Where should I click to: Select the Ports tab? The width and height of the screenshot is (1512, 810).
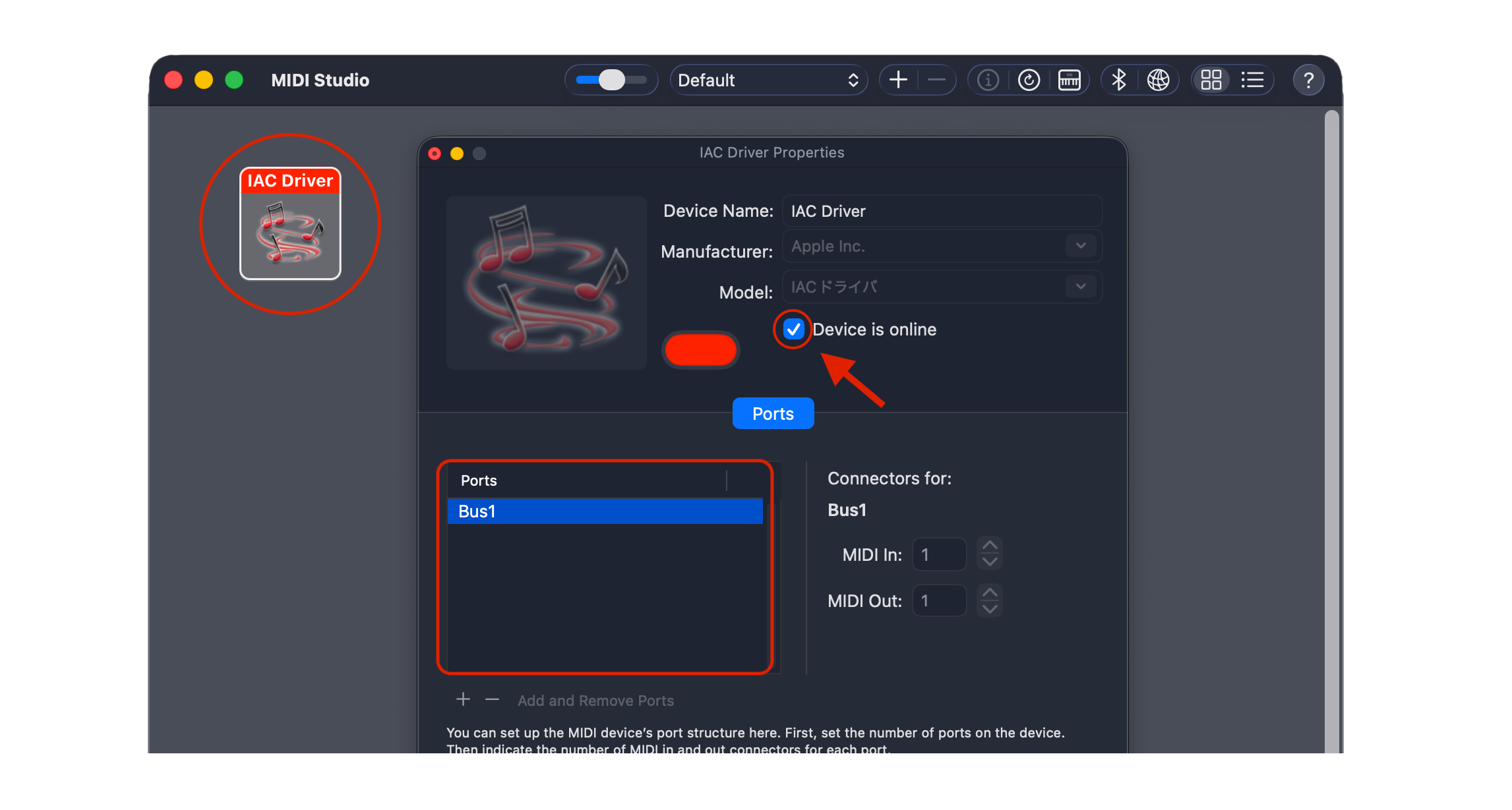click(773, 413)
